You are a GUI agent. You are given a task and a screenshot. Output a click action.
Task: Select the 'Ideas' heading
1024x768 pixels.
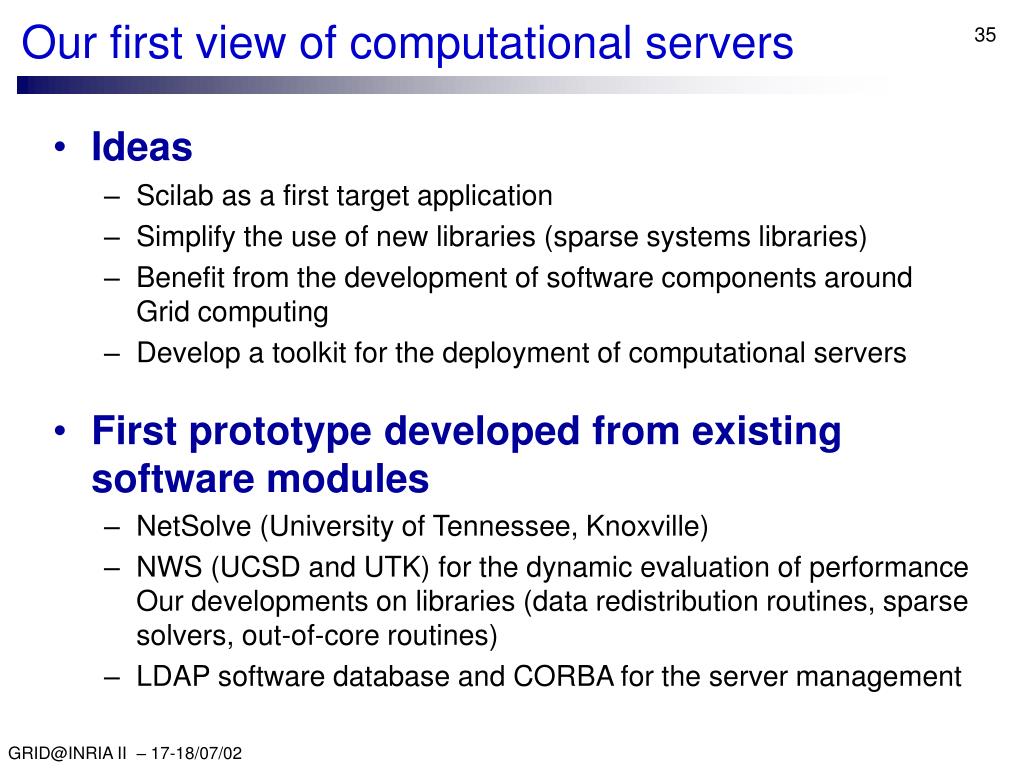pyautogui.click(x=142, y=146)
